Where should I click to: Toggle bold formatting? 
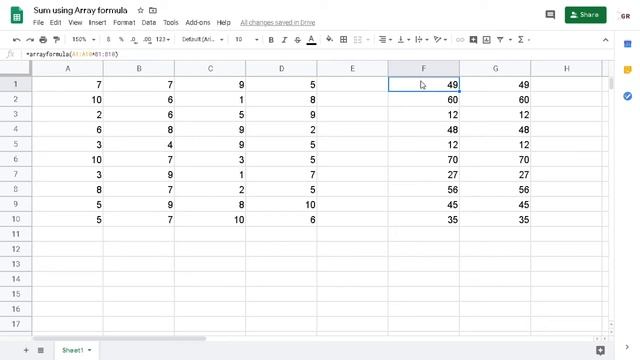click(x=271, y=40)
